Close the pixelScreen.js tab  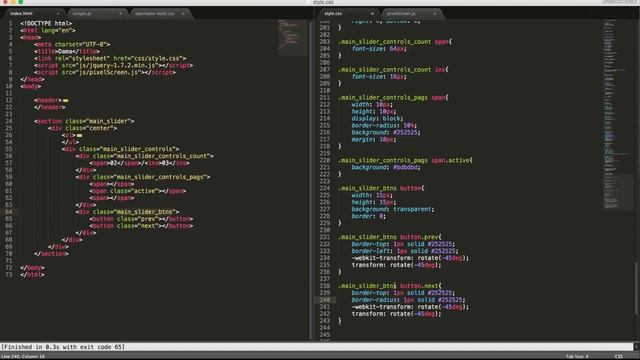click(435, 14)
